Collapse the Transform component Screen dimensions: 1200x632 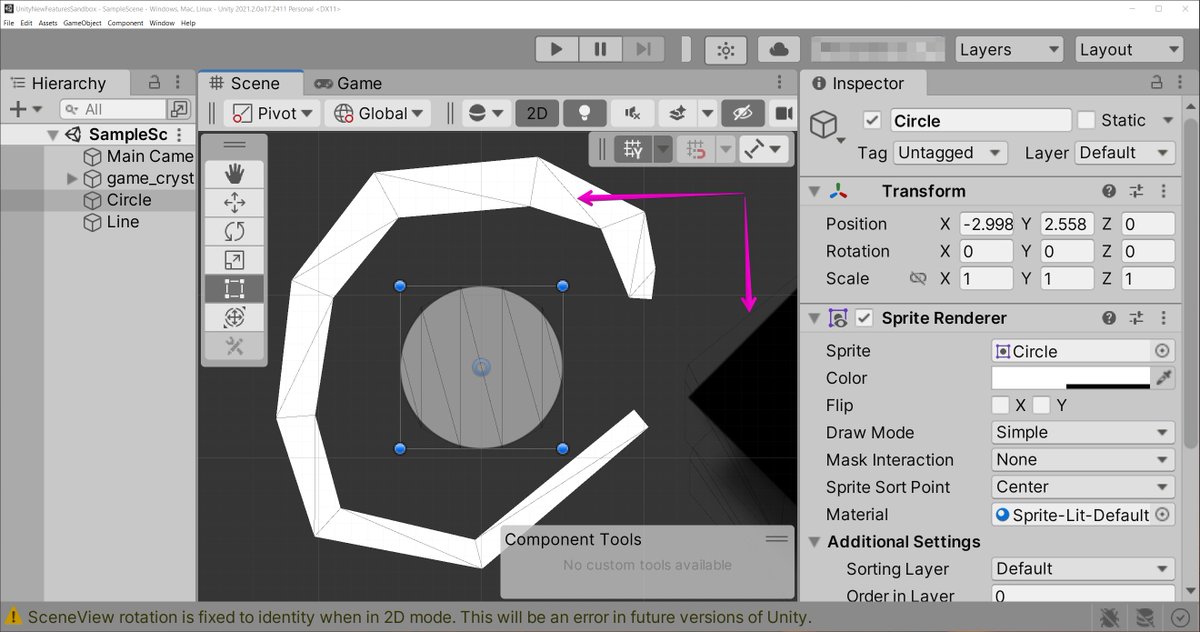[814, 190]
